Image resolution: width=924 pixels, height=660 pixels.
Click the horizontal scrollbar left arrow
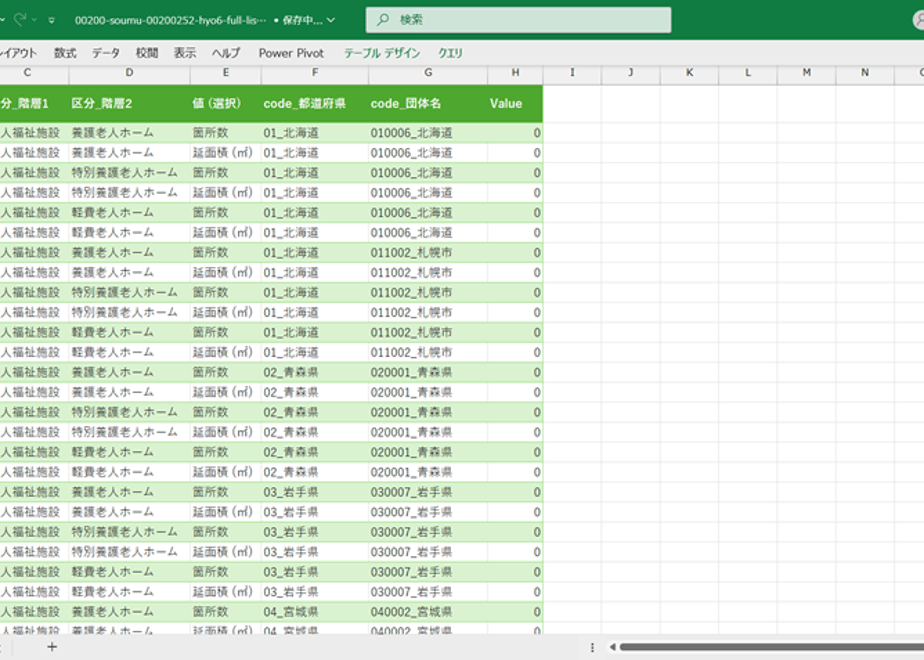pyautogui.click(x=612, y=648)
